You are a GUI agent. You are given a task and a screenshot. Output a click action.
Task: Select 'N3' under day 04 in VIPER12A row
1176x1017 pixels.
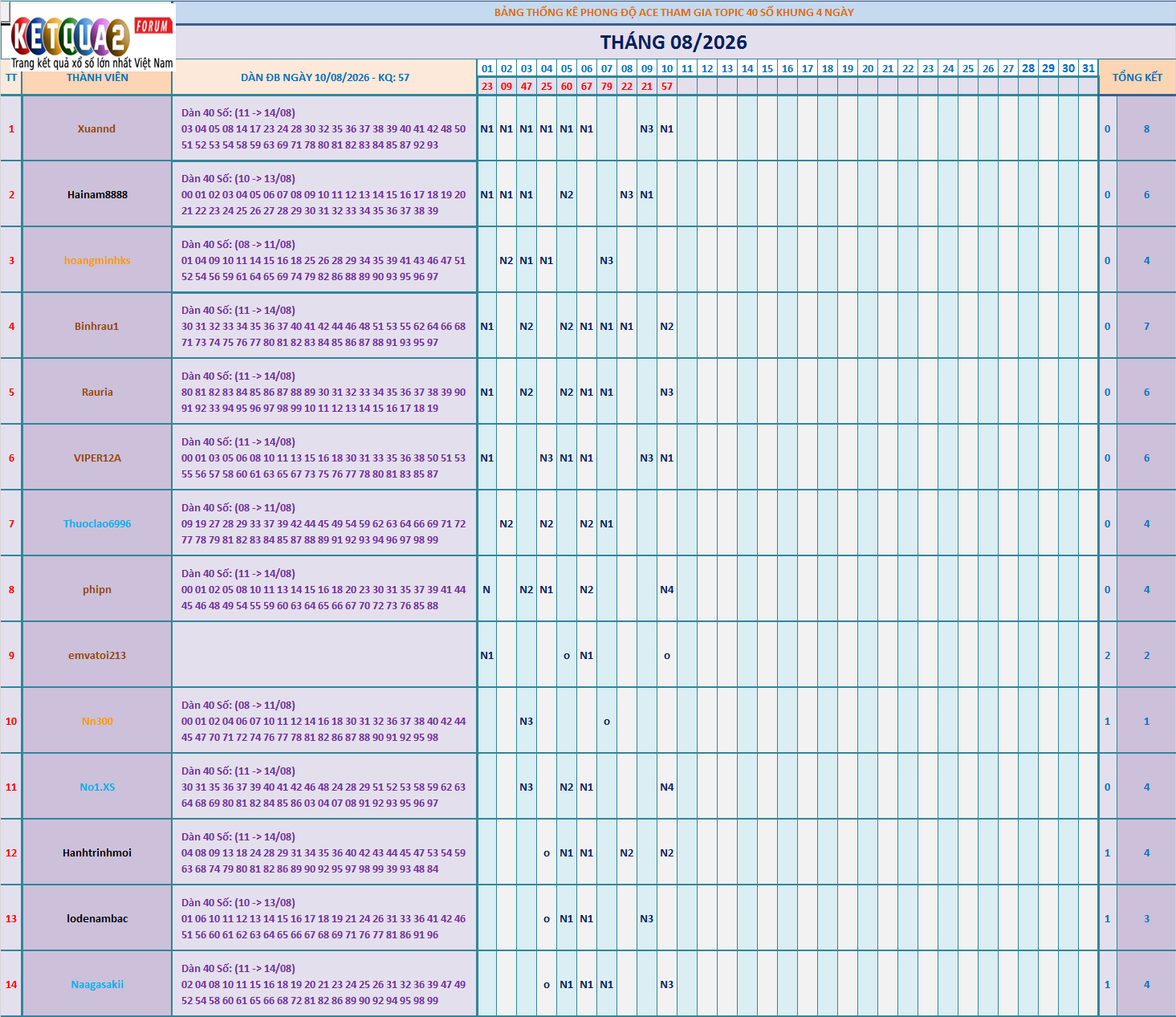[547, 458]
